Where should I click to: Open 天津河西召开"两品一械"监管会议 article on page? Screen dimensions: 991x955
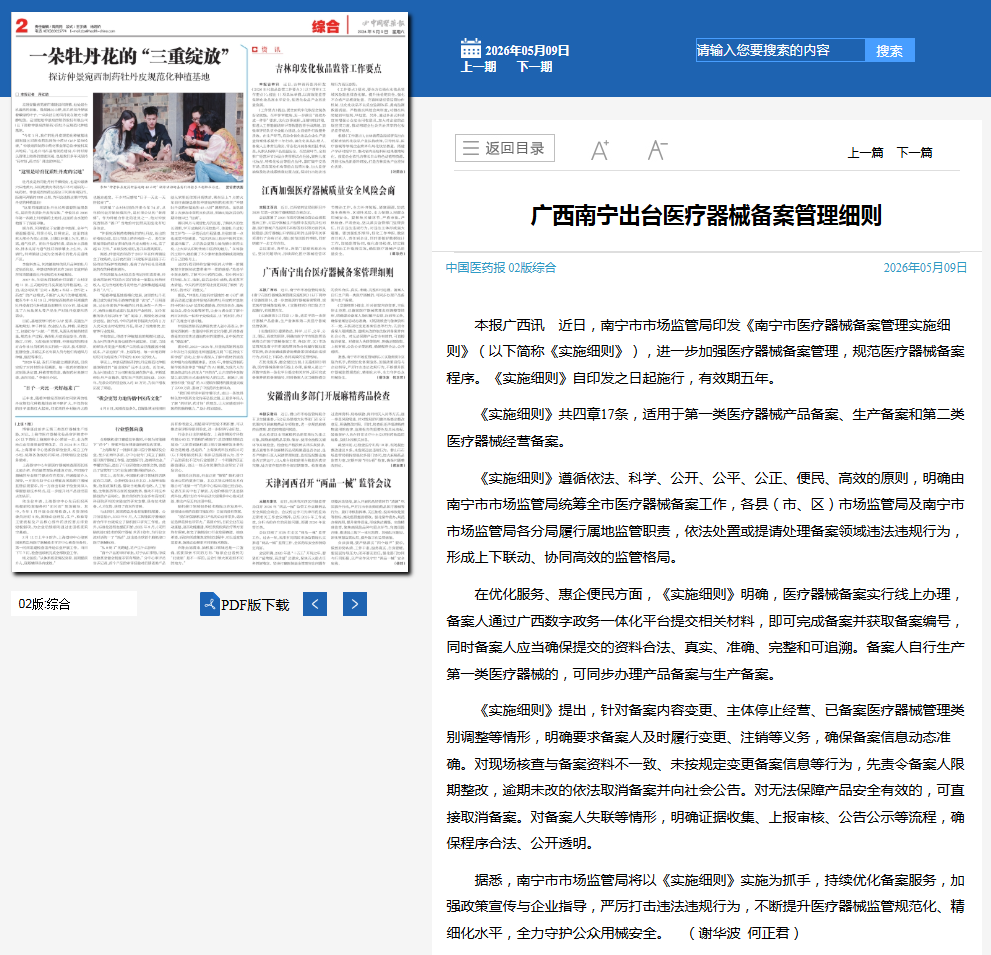(x=328, y=483)
